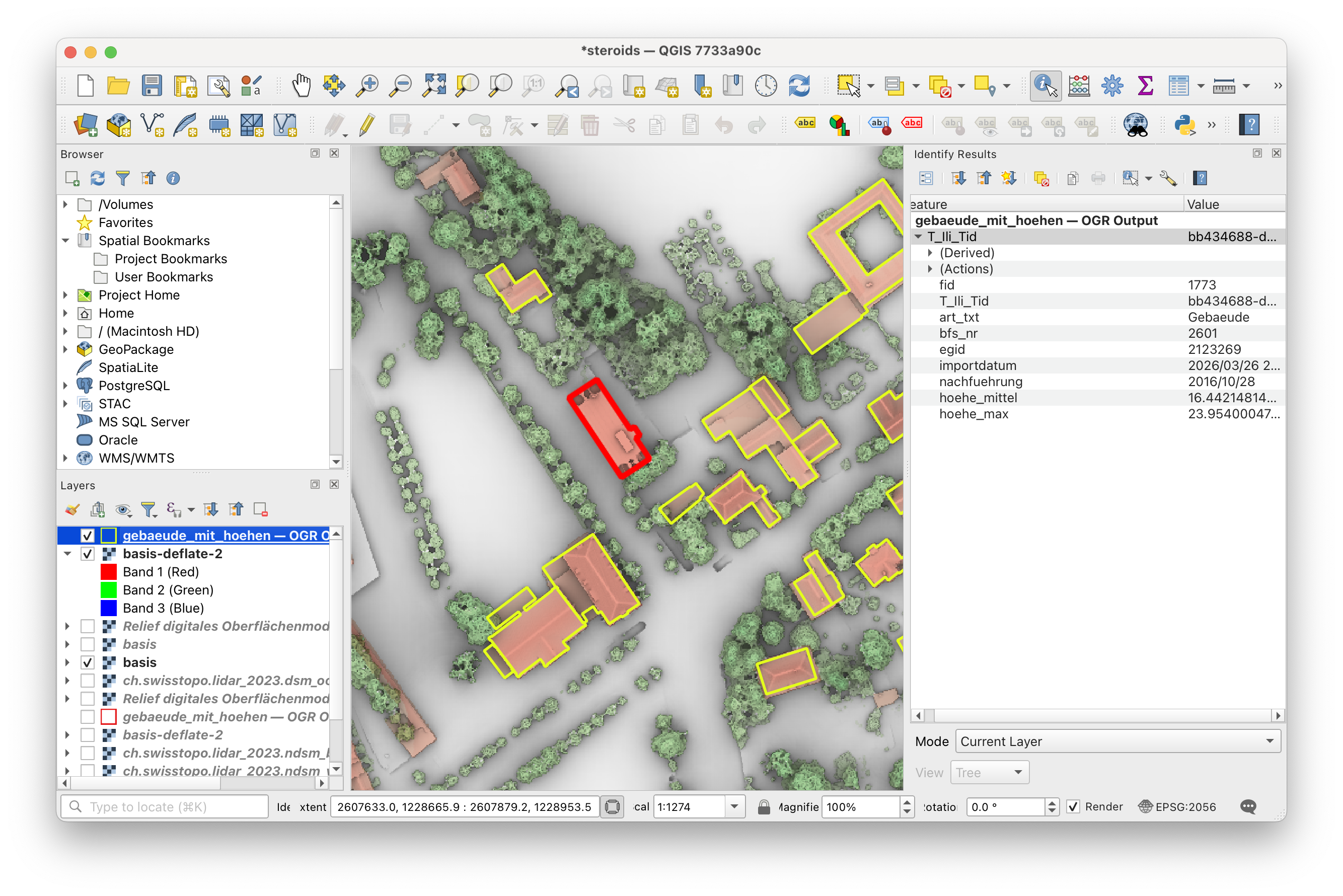Select the Pan Map hand tool
The image size is (1343, 896).
pos(301,86)
